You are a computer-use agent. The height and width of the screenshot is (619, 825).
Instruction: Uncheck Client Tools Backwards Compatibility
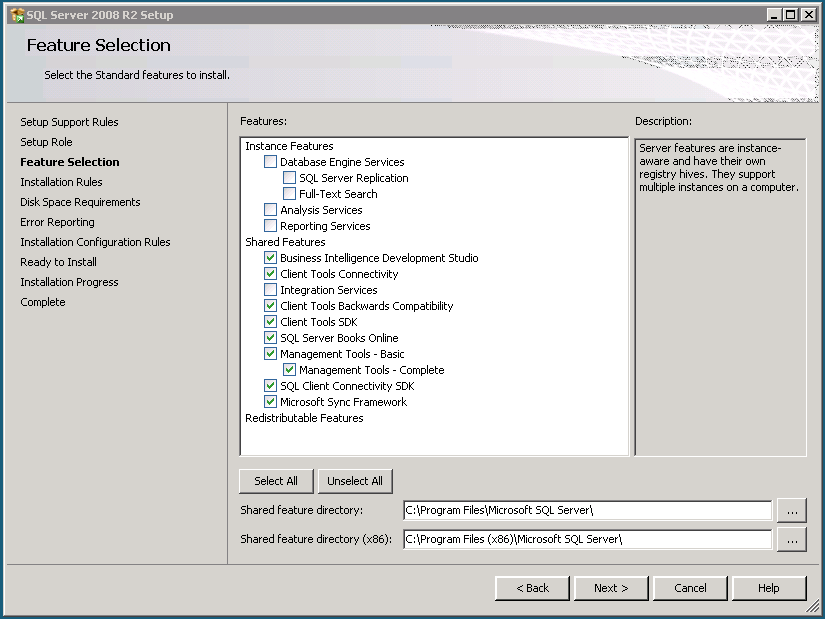click(x=270, y=305)
